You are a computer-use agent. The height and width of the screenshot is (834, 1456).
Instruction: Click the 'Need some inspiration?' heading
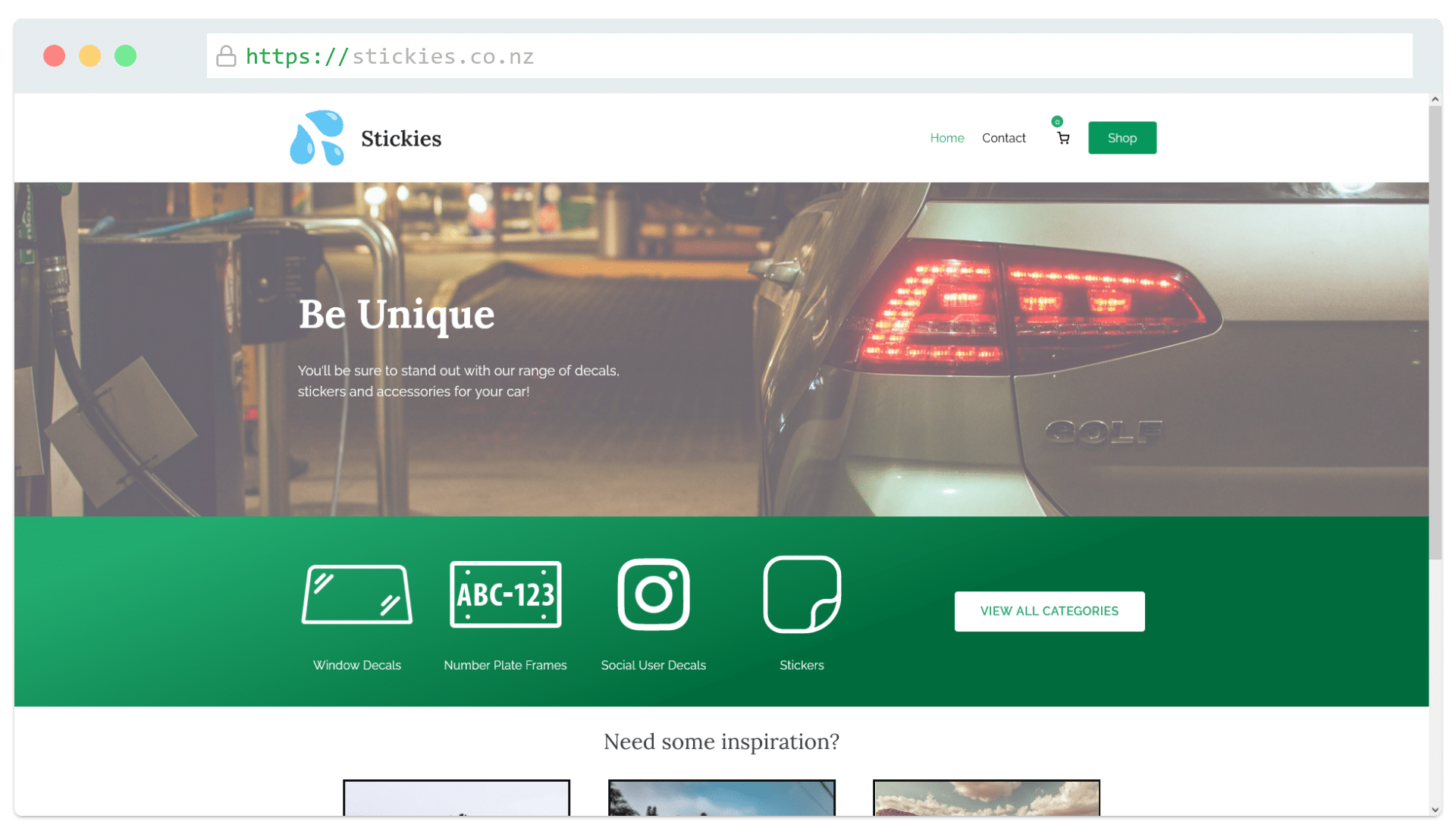[722, 742]
